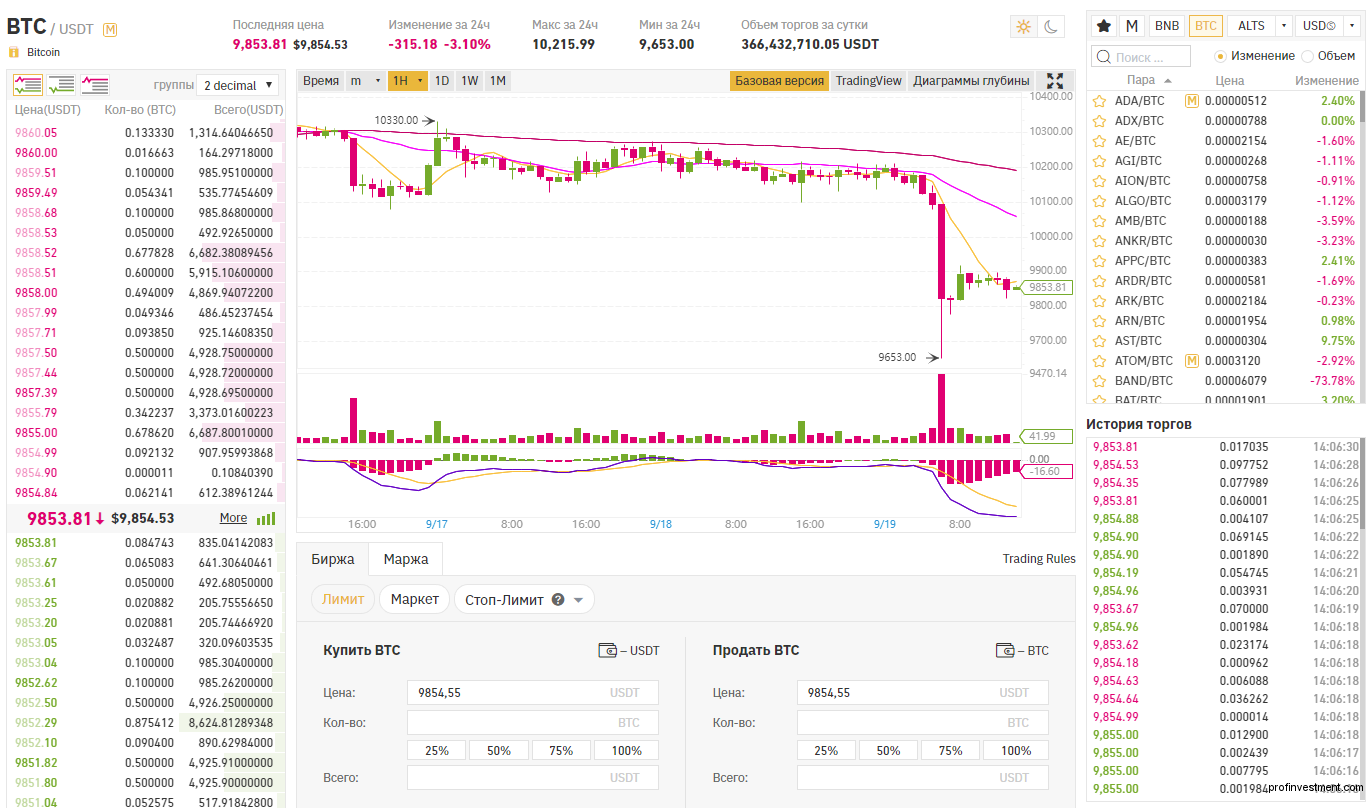
Task: Show bids-only order book view
Action: point(61,85)
